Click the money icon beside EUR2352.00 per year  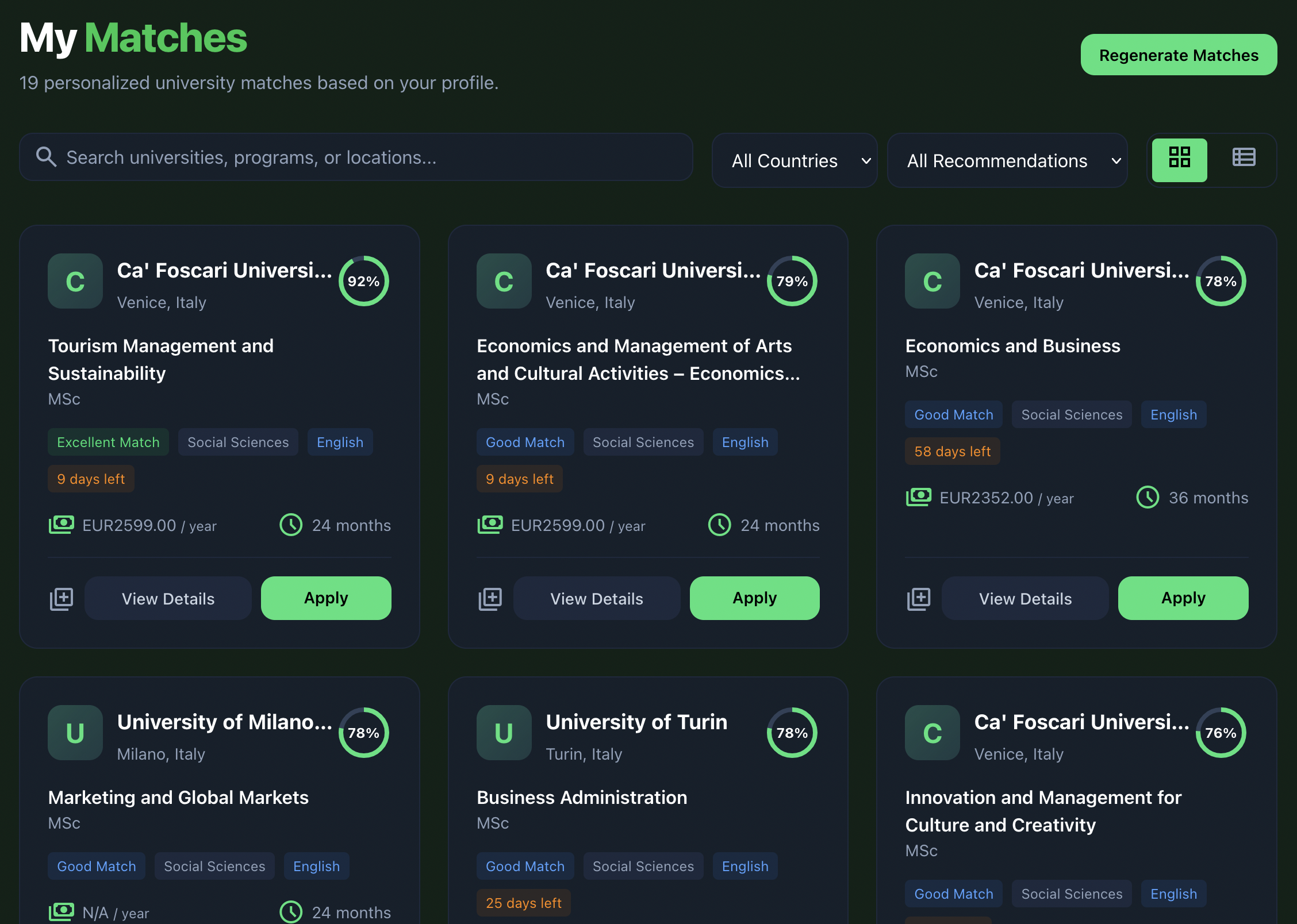[x=918, y=497]
